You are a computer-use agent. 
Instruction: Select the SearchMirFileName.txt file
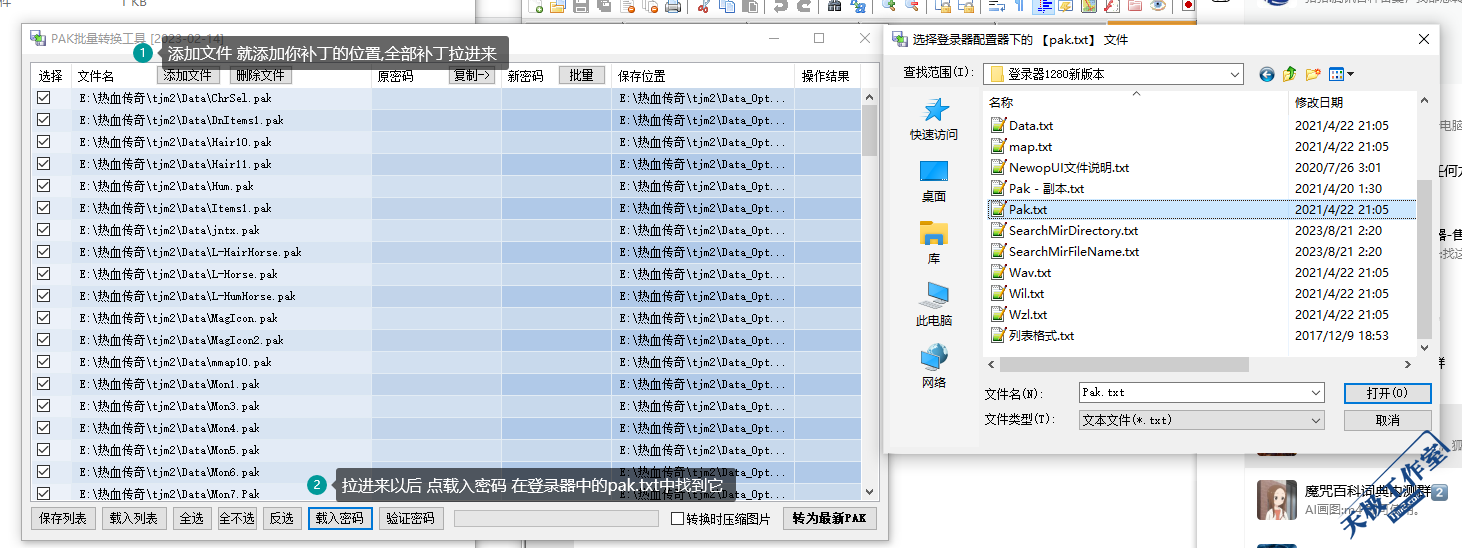1064,252
